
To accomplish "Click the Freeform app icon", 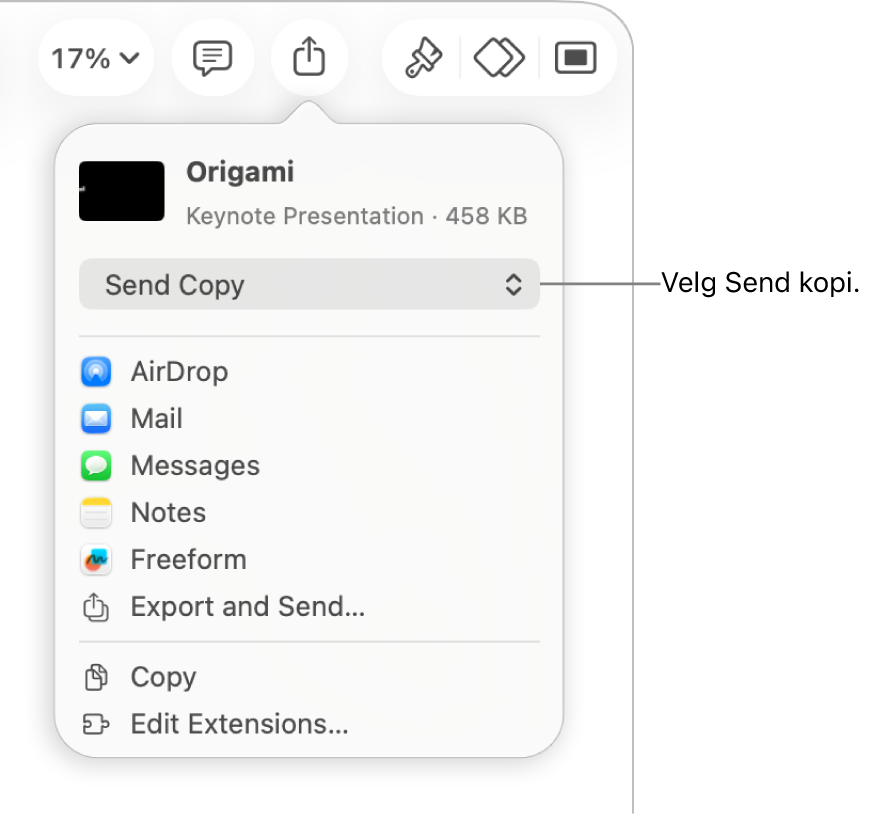I will (x=96, y=559).
